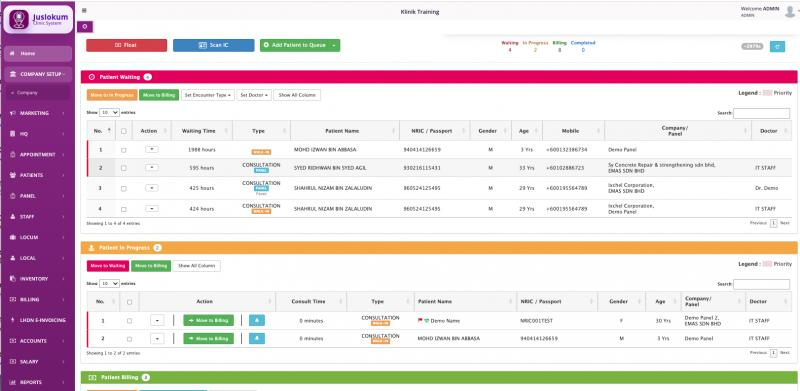Click the Reports chart icon
Viewport: 800px width, 391px height.
point(13,382)
